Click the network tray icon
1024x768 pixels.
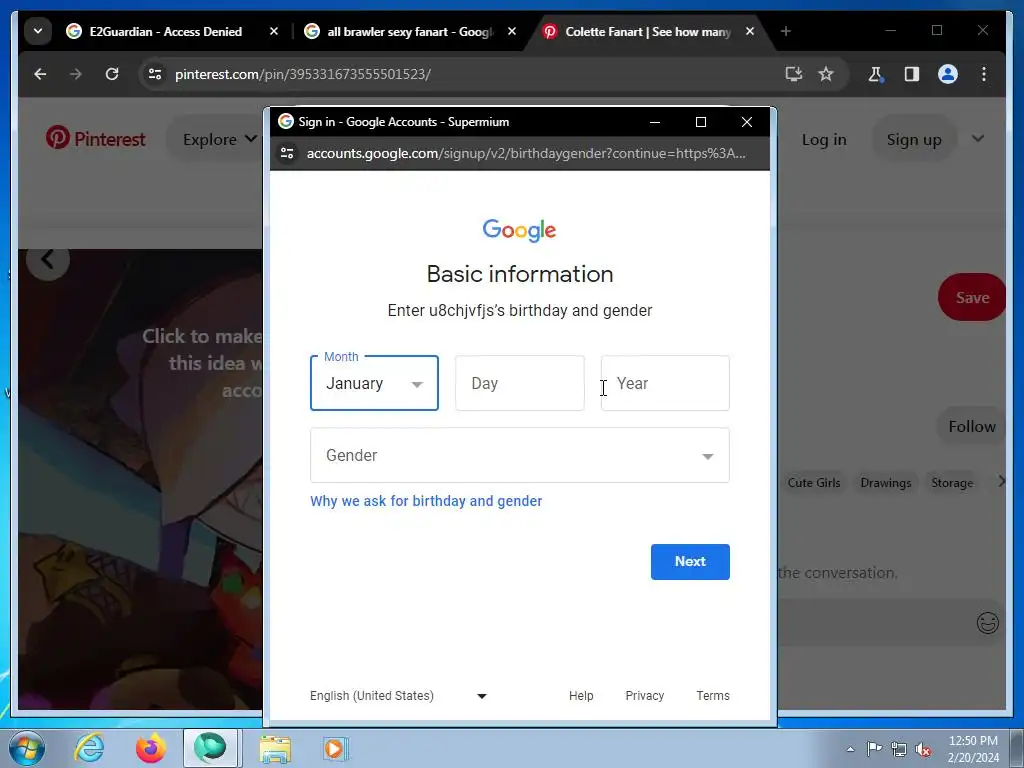coord(899,749)
